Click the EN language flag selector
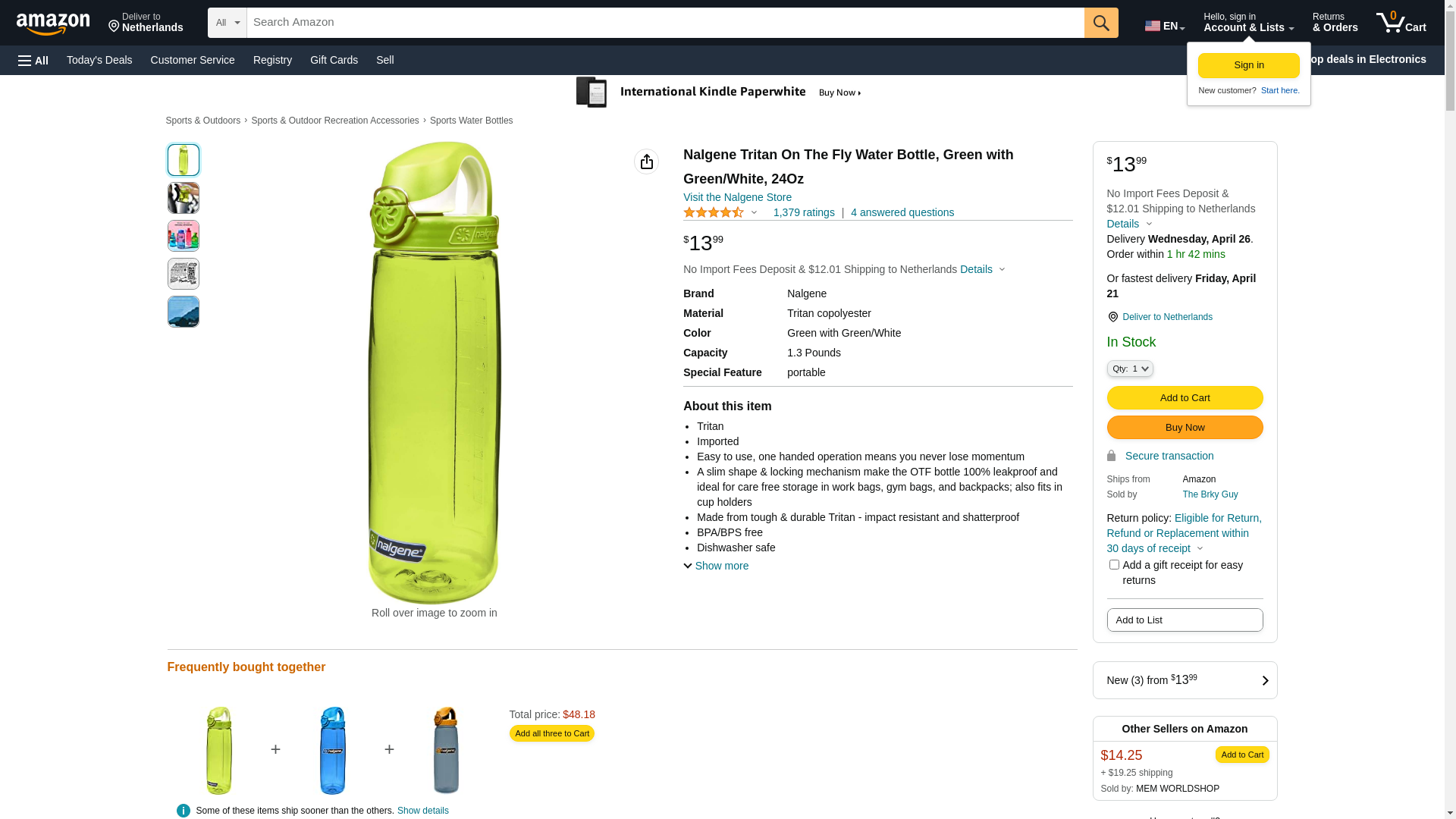1456x819 pixels. [x=1164, y=26]
